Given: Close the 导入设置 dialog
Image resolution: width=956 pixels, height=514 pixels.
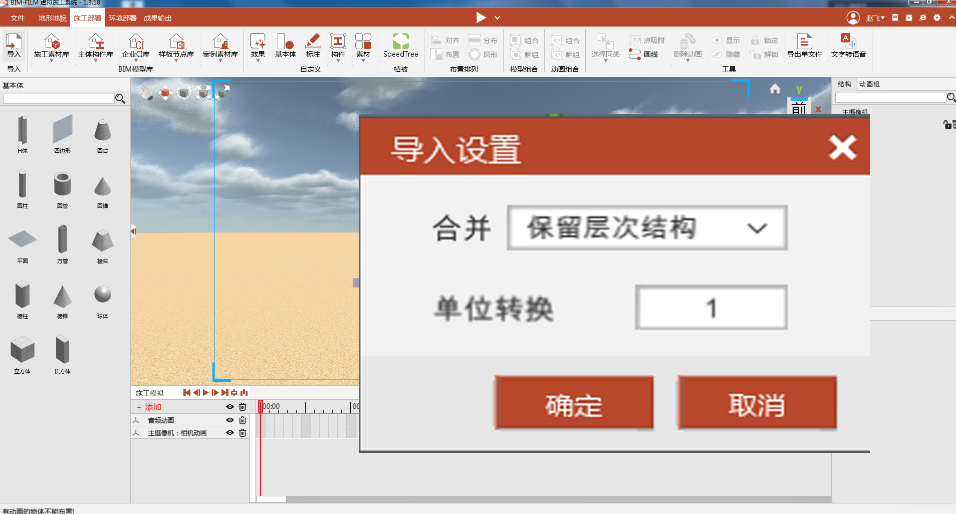Looking at the screenshot, I should [843, 148].
